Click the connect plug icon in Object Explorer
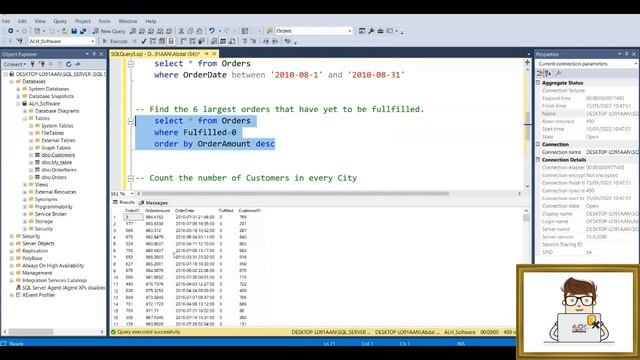This screenshot has width=640, height=360. [33, 64]
